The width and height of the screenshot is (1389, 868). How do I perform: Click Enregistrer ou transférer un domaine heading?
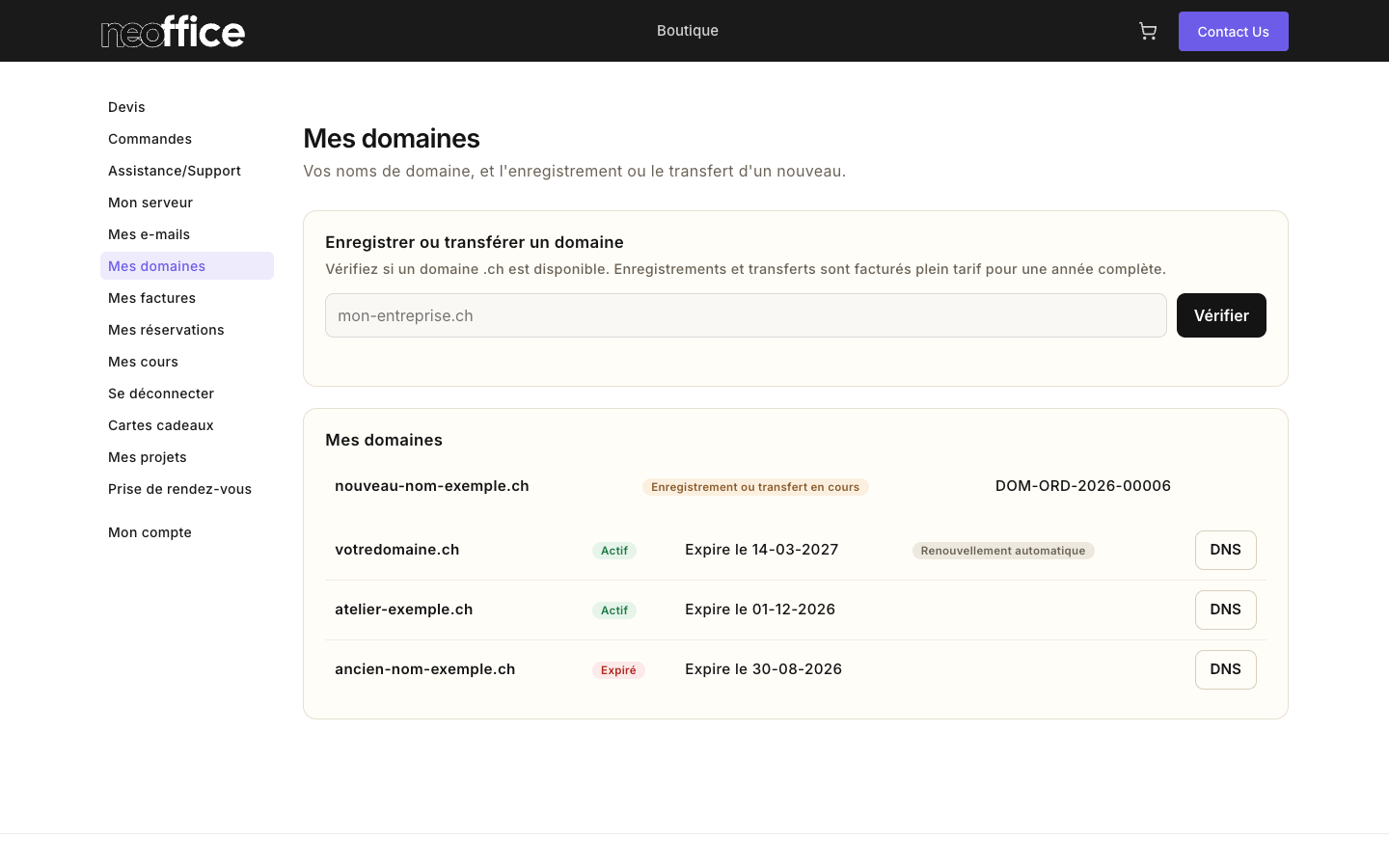475,242
